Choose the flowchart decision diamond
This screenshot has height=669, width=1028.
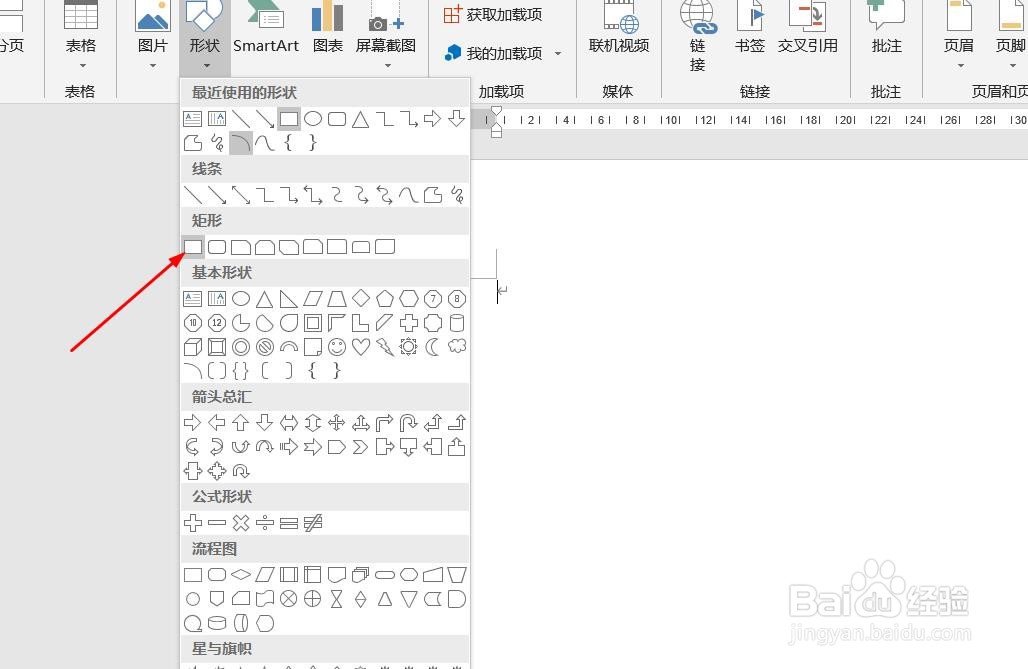pos(241,575)
